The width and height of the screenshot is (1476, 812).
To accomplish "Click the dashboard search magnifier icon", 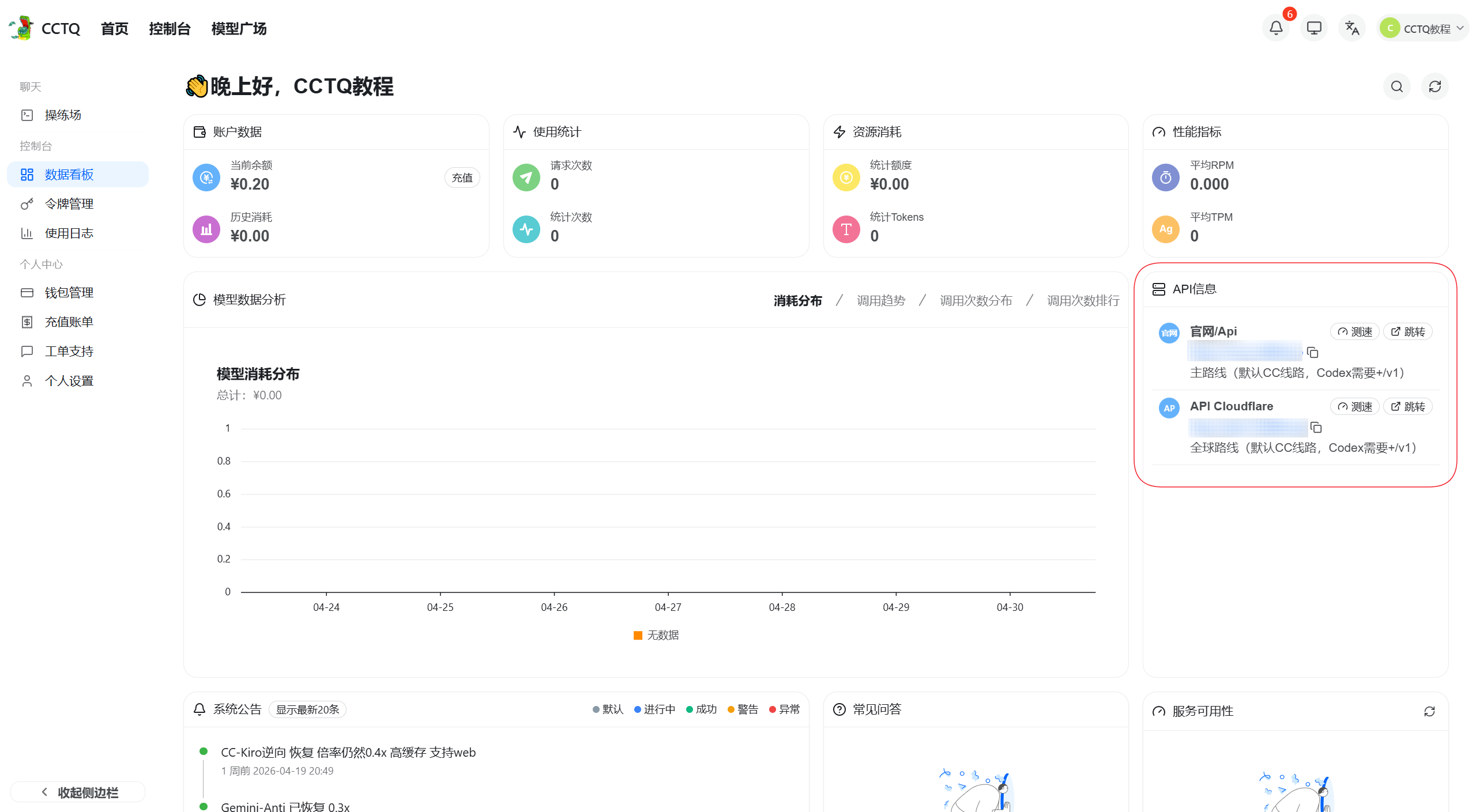I will (1396, 86).
